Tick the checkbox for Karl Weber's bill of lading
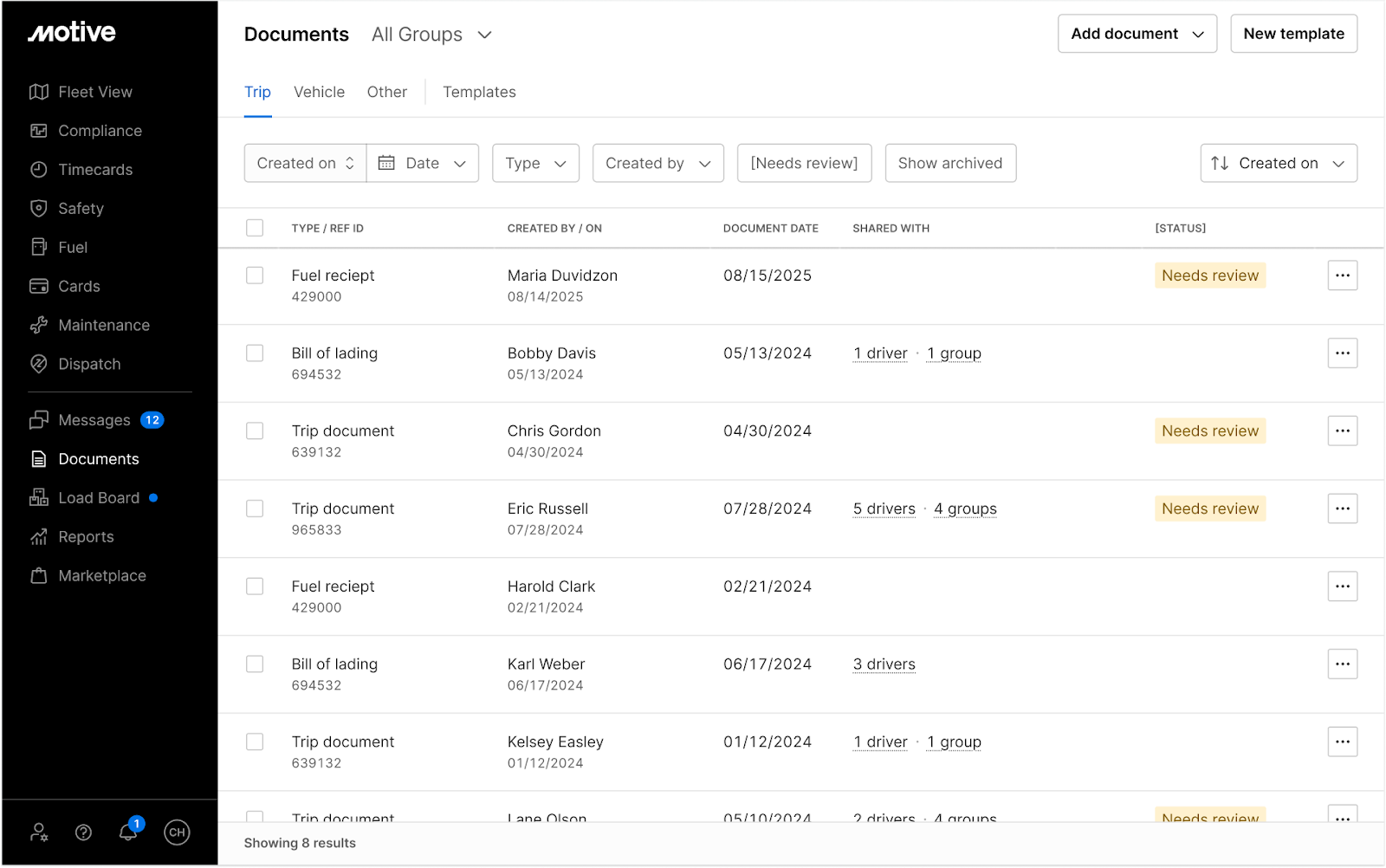The height and width of the screenshot is (868, 1386). click(255, 664)
